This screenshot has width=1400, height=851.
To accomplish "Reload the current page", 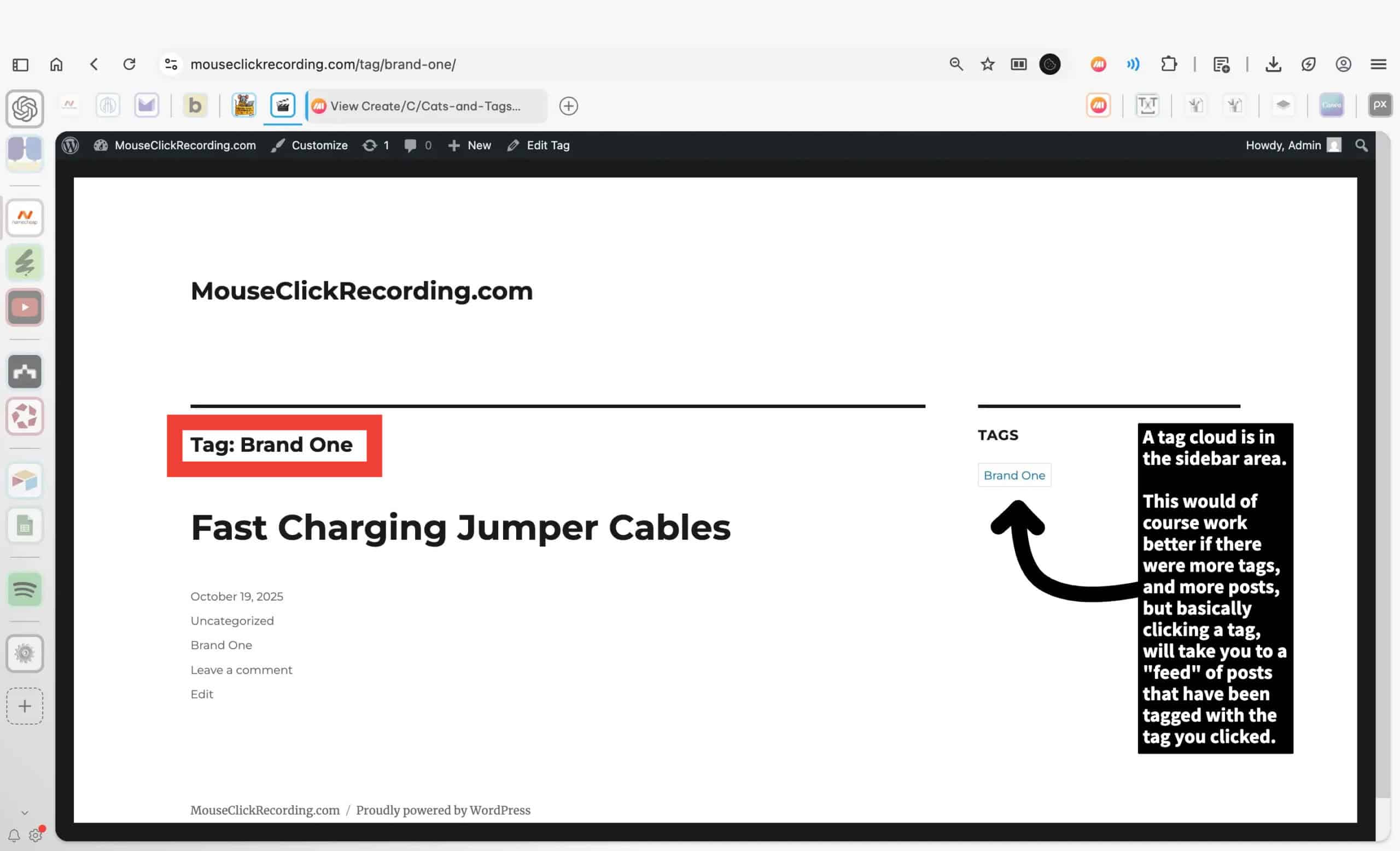I will pos(130,64).
